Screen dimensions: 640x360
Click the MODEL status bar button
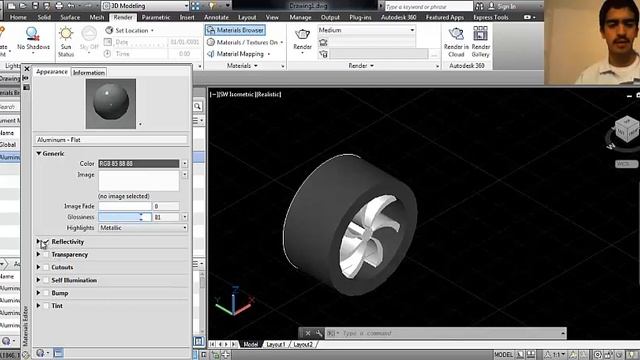503,355
